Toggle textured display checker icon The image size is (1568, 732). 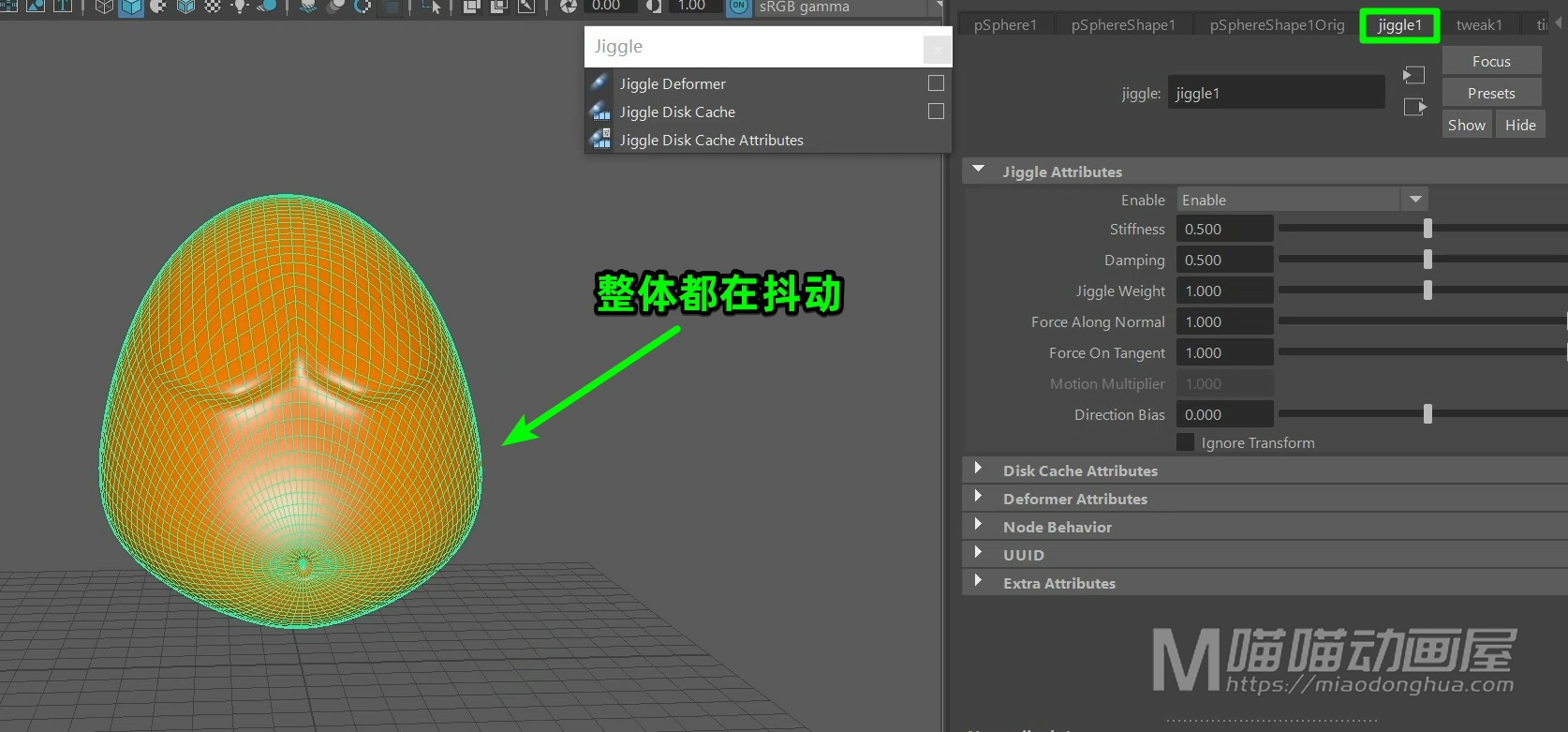(213, 7)
